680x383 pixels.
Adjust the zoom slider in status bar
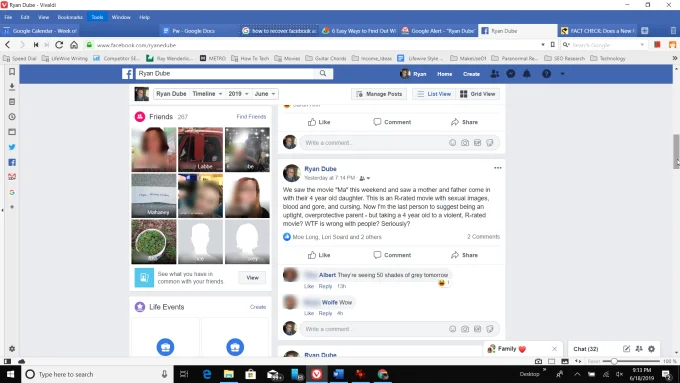click(614, 361)
